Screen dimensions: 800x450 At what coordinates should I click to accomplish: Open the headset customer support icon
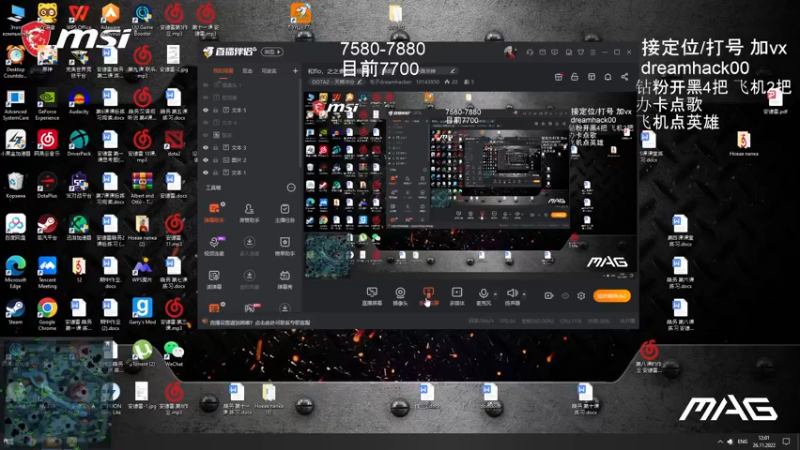[x=530, y=52]
